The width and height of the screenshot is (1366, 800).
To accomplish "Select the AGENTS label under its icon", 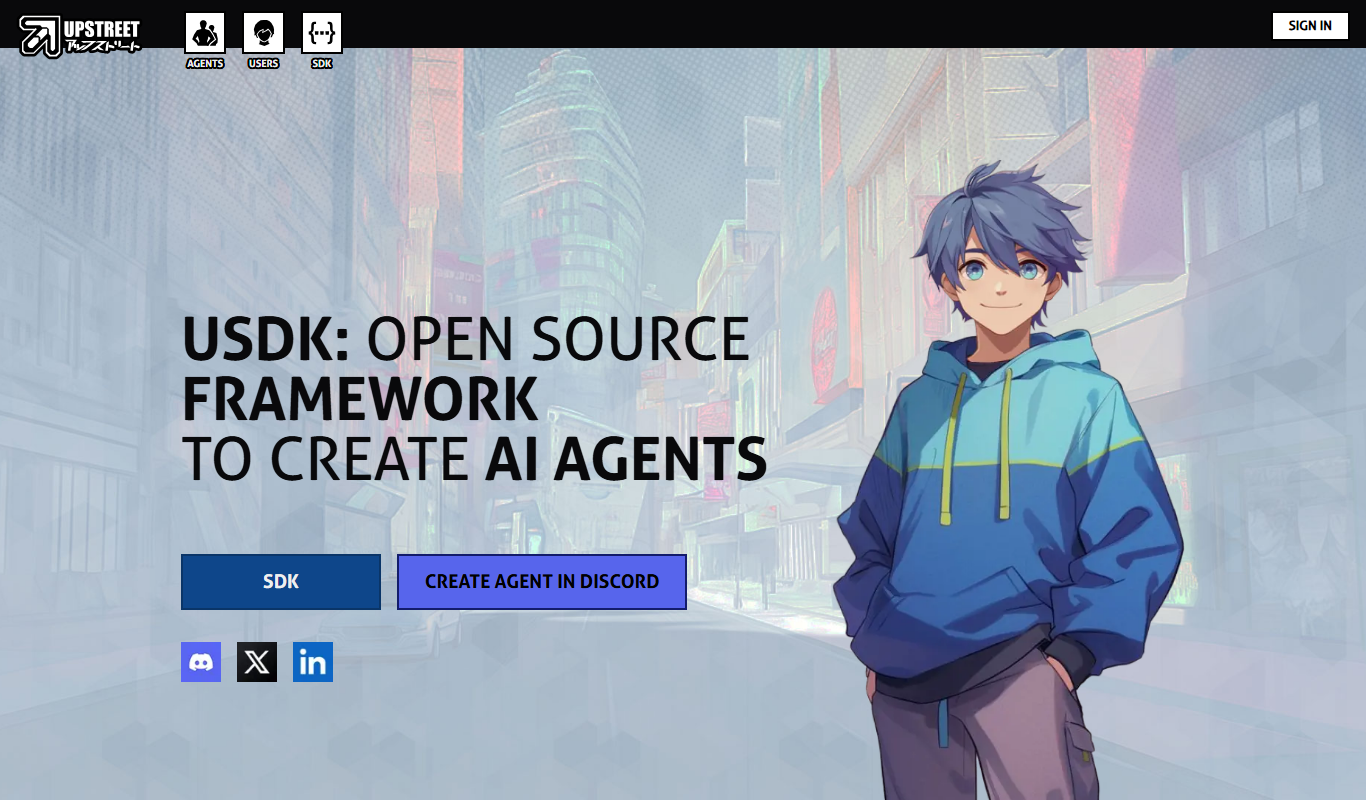I will 205,64.
